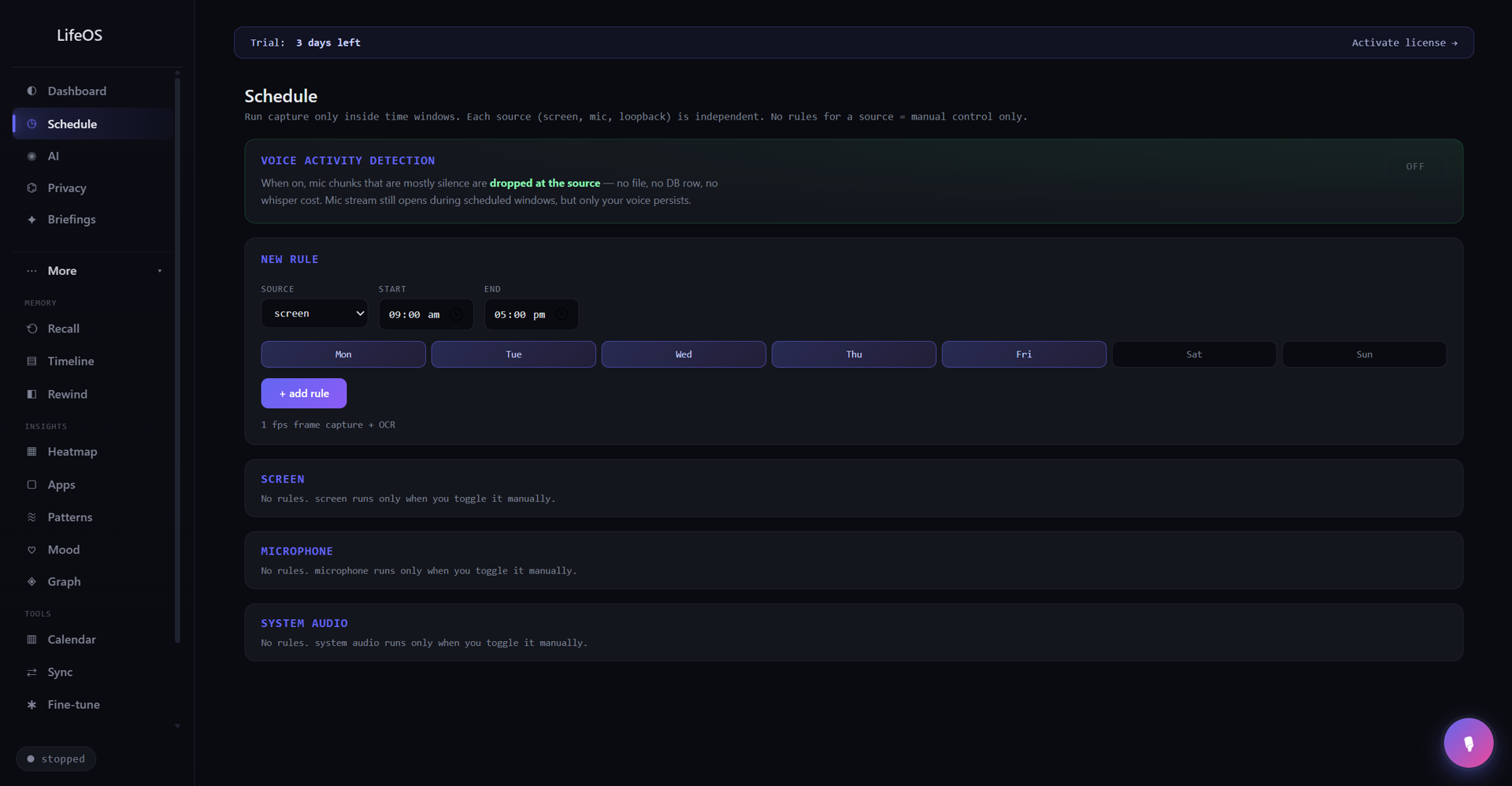Click '1 fps frame capture + OCR' text
This screenshot has width=1512, height=786.
[328, 425]
